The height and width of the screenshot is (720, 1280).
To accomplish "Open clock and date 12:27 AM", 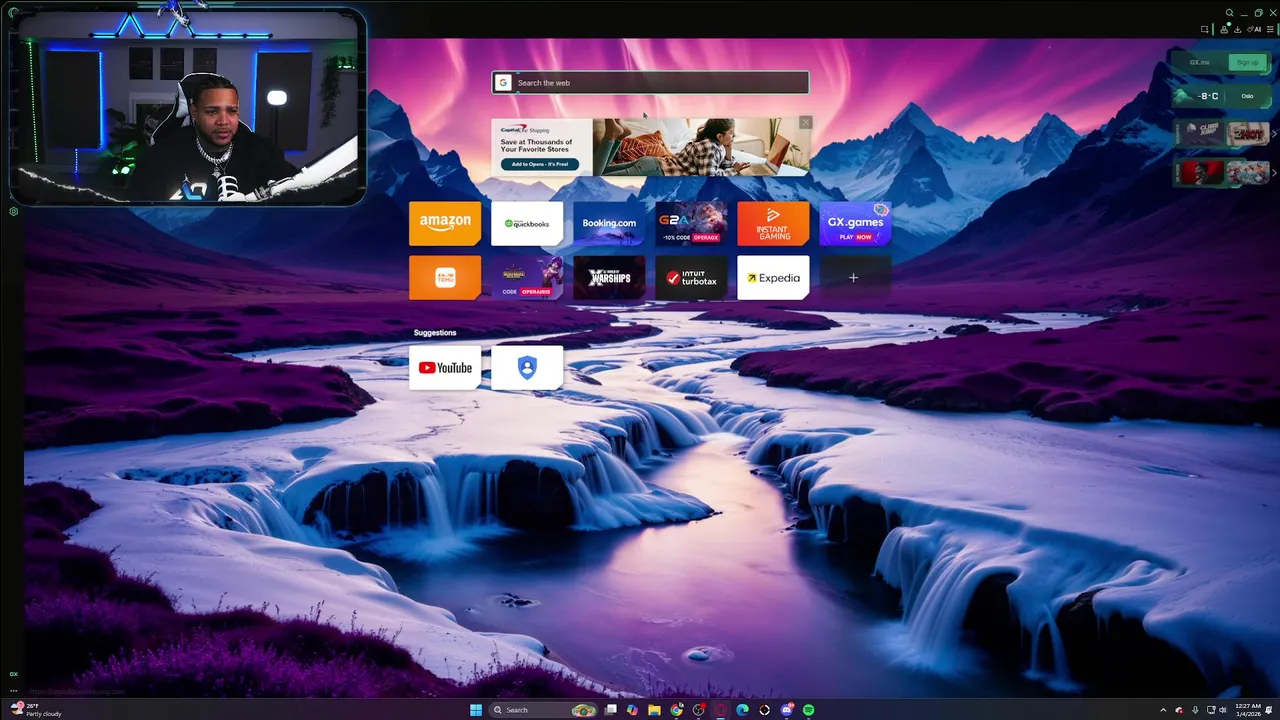I will tap(1248, 710).
